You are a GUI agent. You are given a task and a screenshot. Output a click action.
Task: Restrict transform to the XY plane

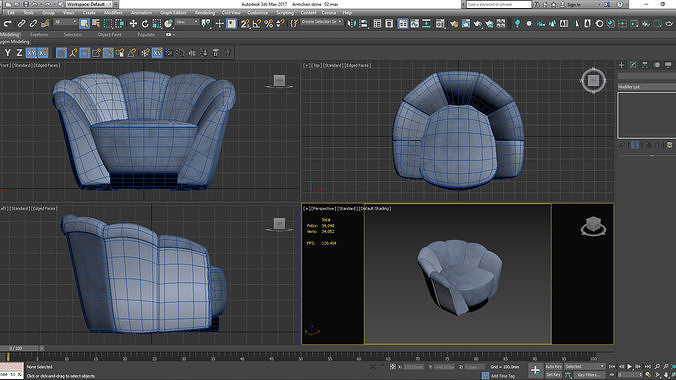click(x=31, y=53)
